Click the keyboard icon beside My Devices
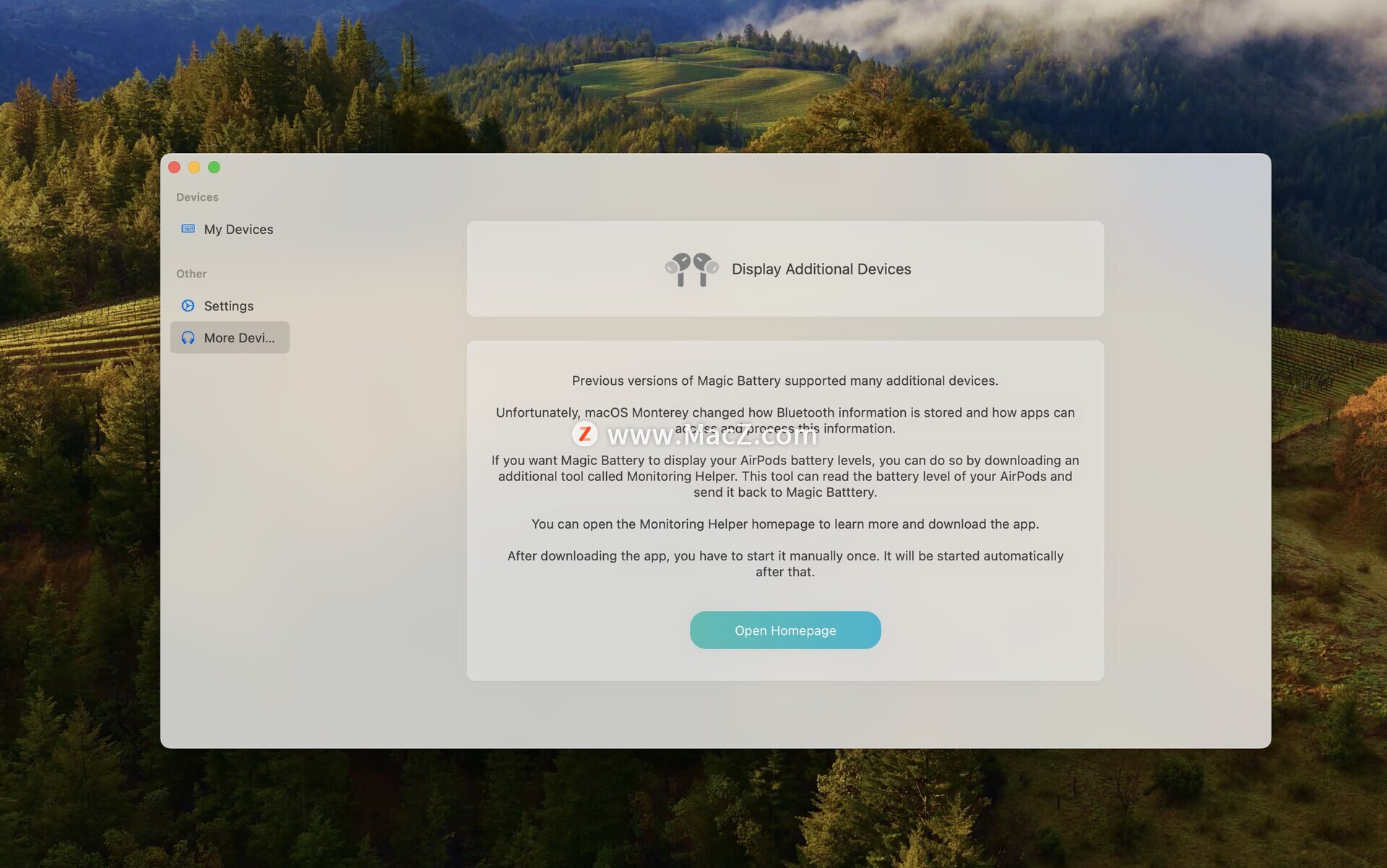 (188, 229)
